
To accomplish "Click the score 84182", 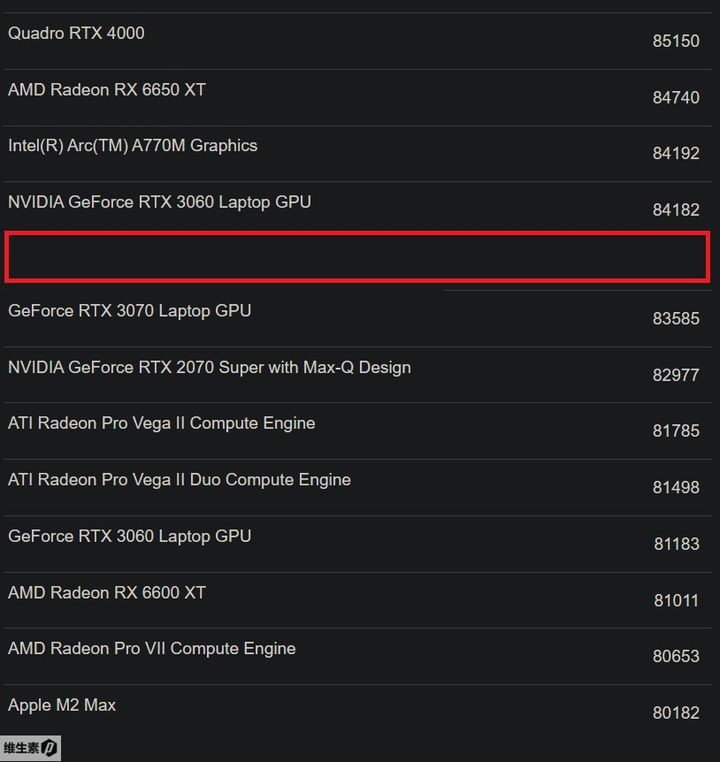I will pyautogui.click(x=676, y=210).
